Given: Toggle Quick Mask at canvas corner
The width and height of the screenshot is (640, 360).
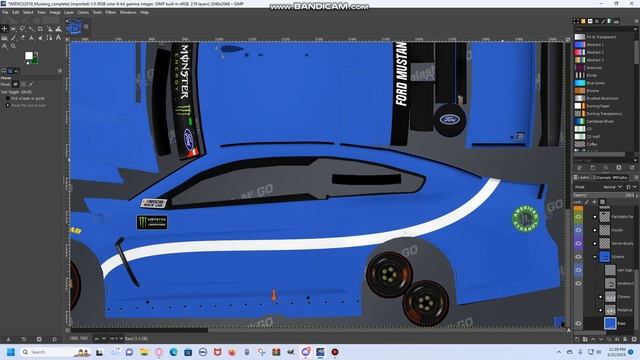Looking at the screenshot, I should point(68,330).
